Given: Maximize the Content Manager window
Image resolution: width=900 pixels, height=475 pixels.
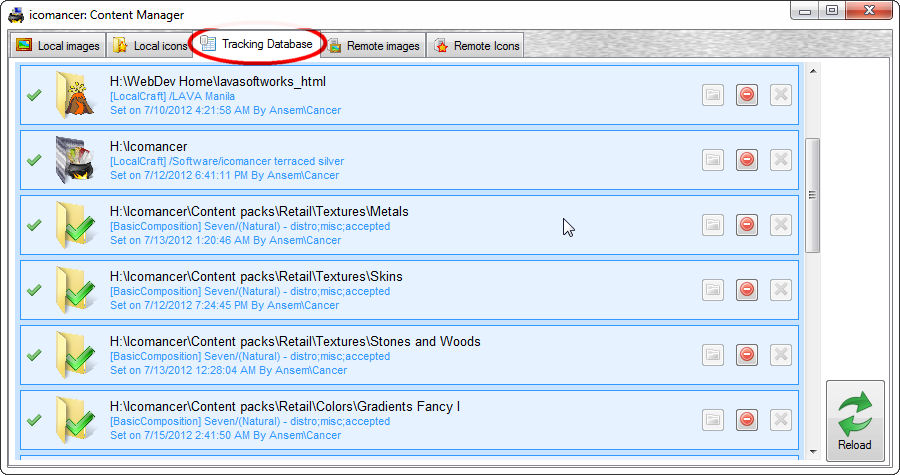Looking at the screenshot, I should pyautogui.click(x=832, y=10).
